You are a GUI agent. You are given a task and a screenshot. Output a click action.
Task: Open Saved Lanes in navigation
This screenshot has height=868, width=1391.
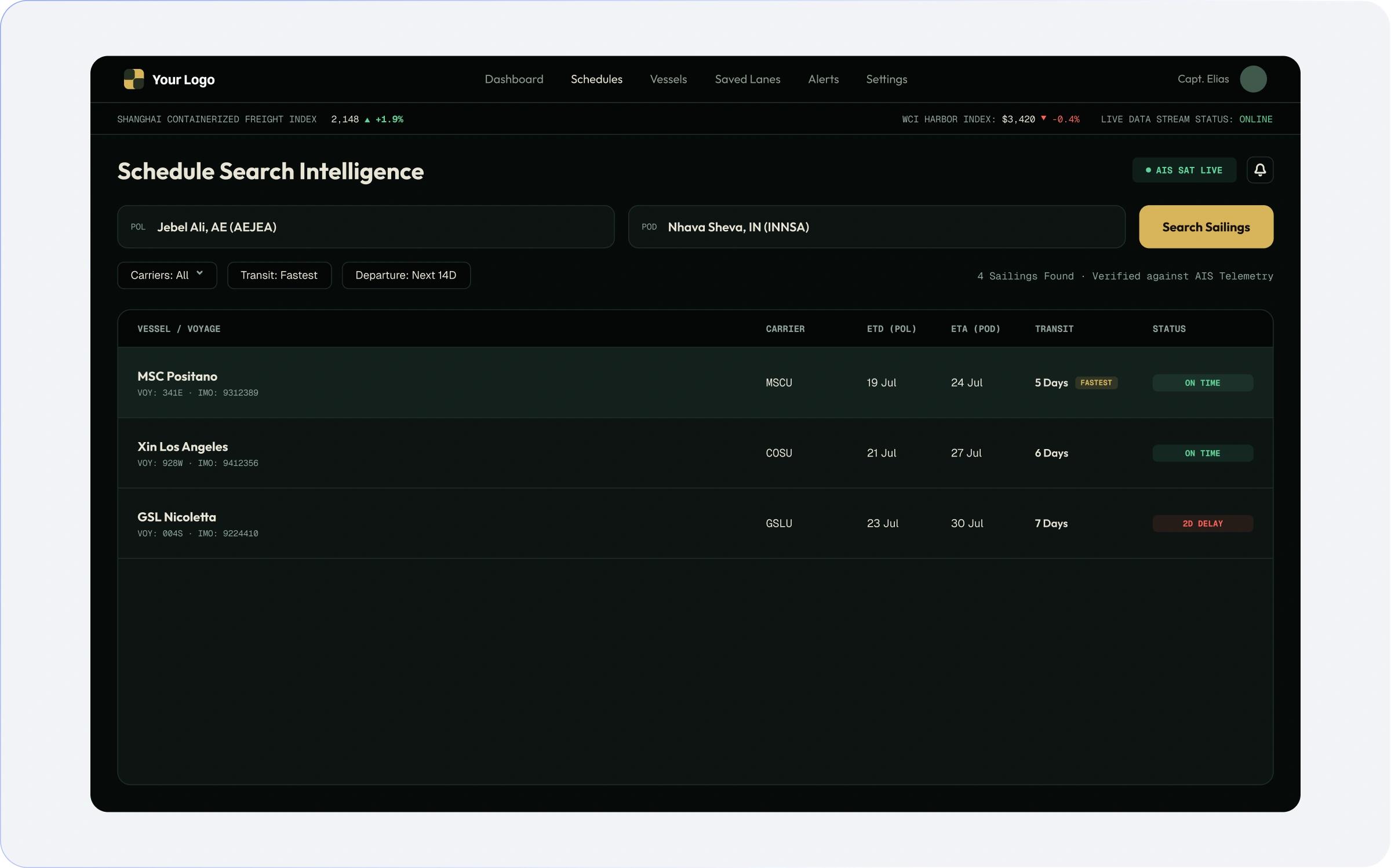pyautogui.click(x=748, y=79)
